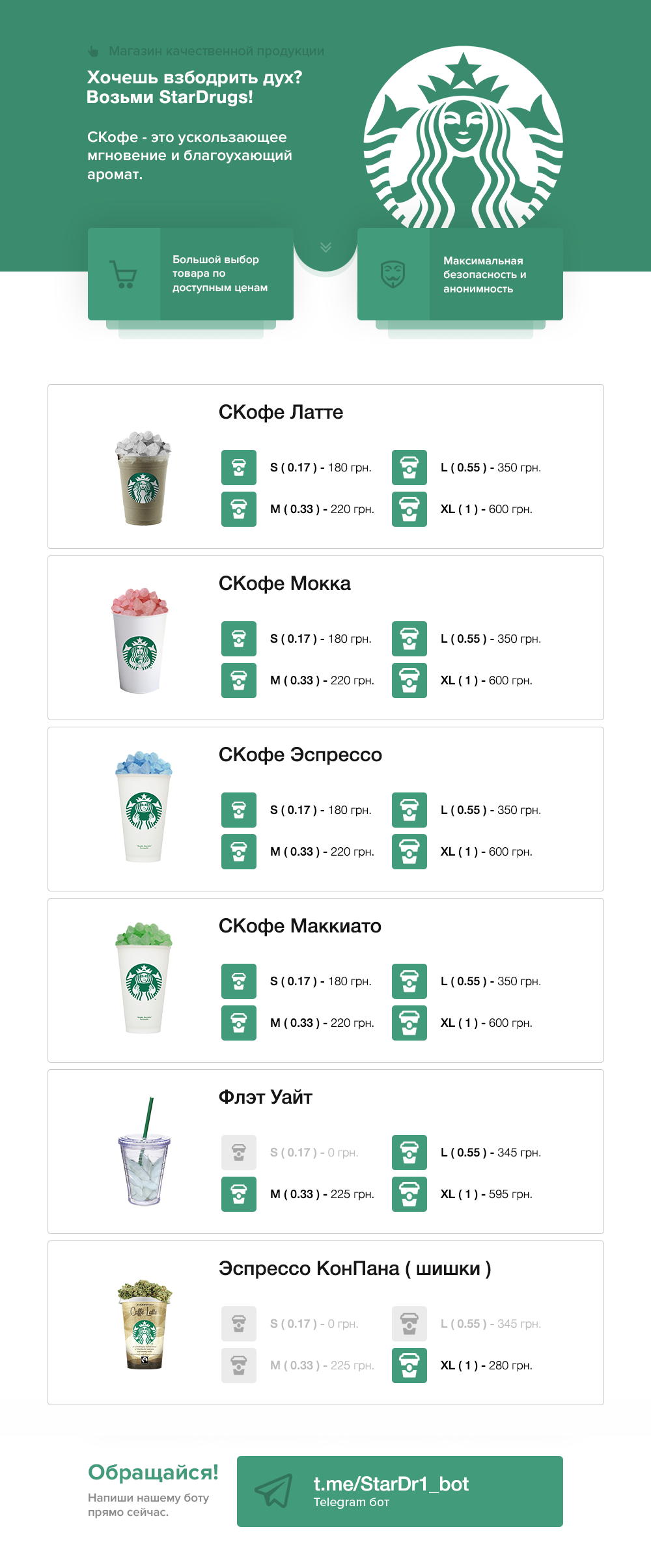Click the pink-topped СКофе Мокка cup image

click(x=140, y=641)
